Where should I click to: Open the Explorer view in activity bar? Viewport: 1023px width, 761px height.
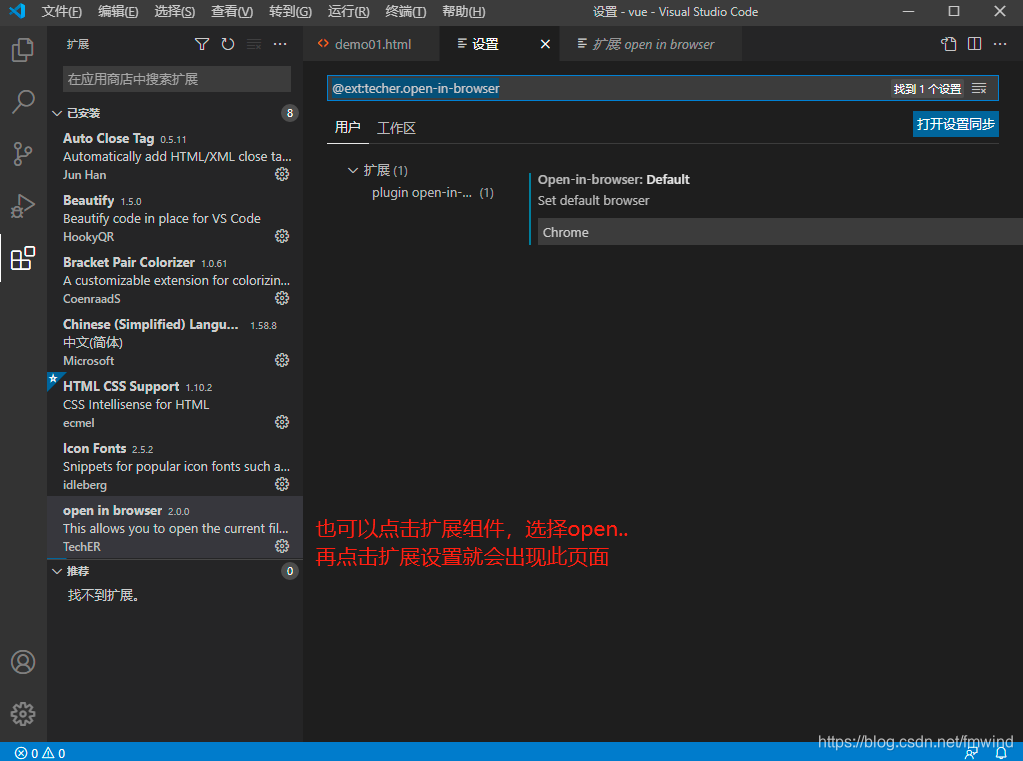[x=23, y=50]
